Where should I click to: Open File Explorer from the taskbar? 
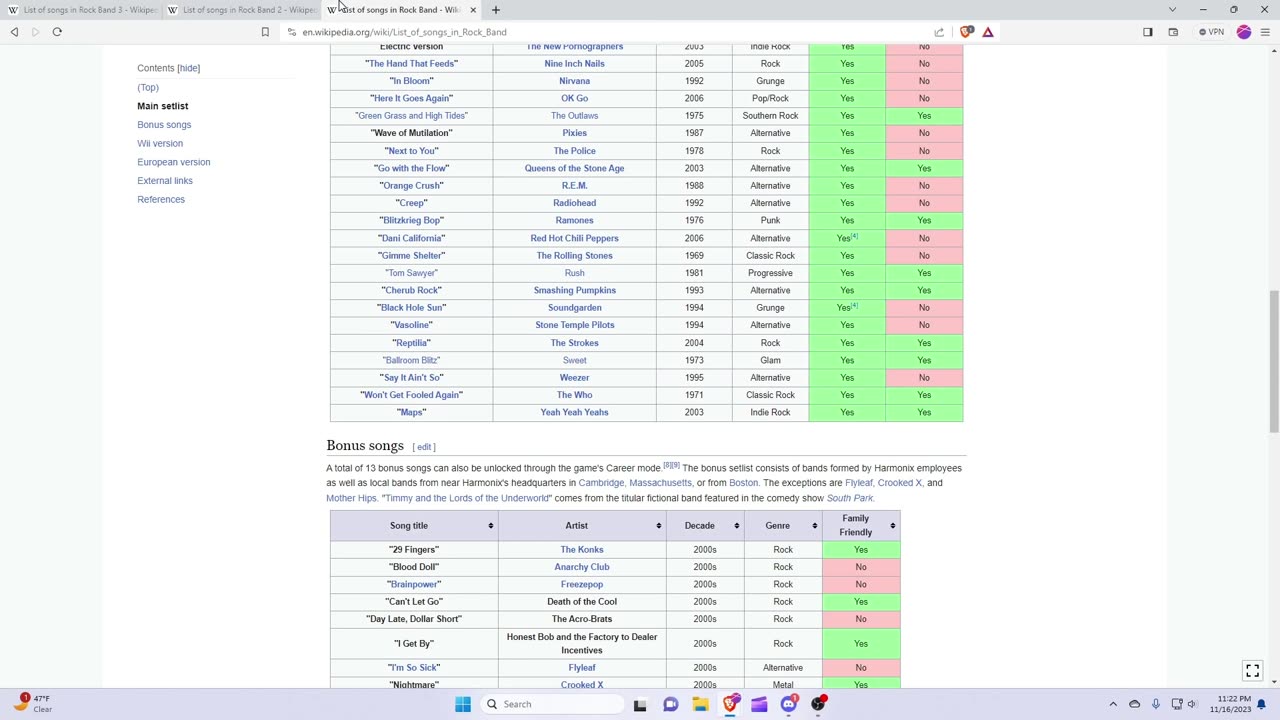[x=700, y=704]
